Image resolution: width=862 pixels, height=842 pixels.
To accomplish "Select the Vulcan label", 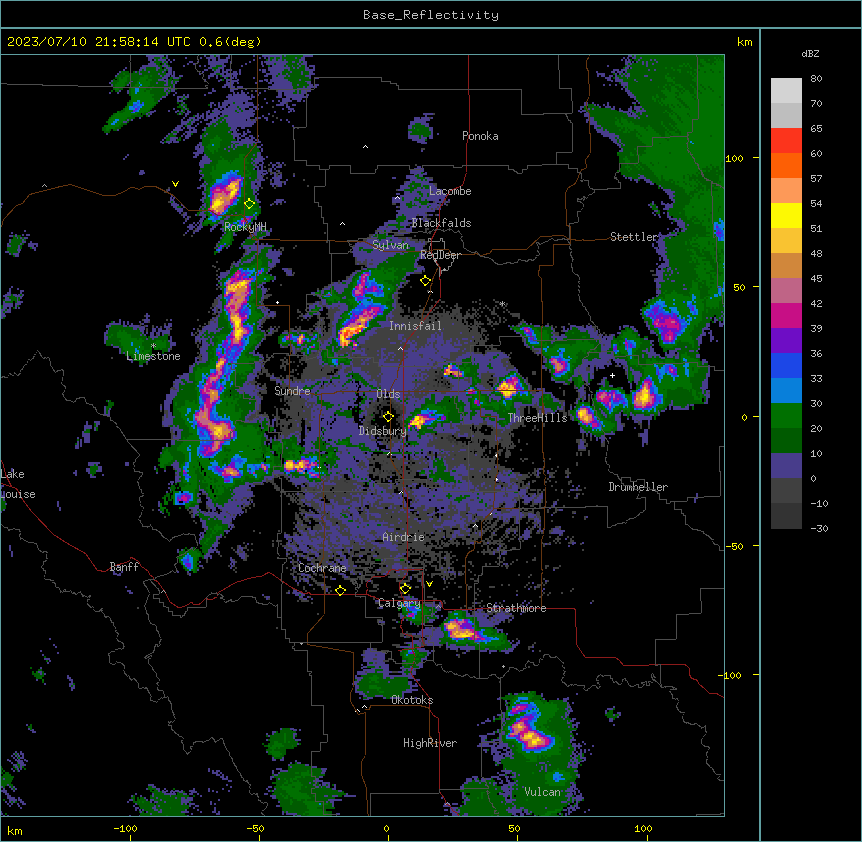I will coord(543,792).
